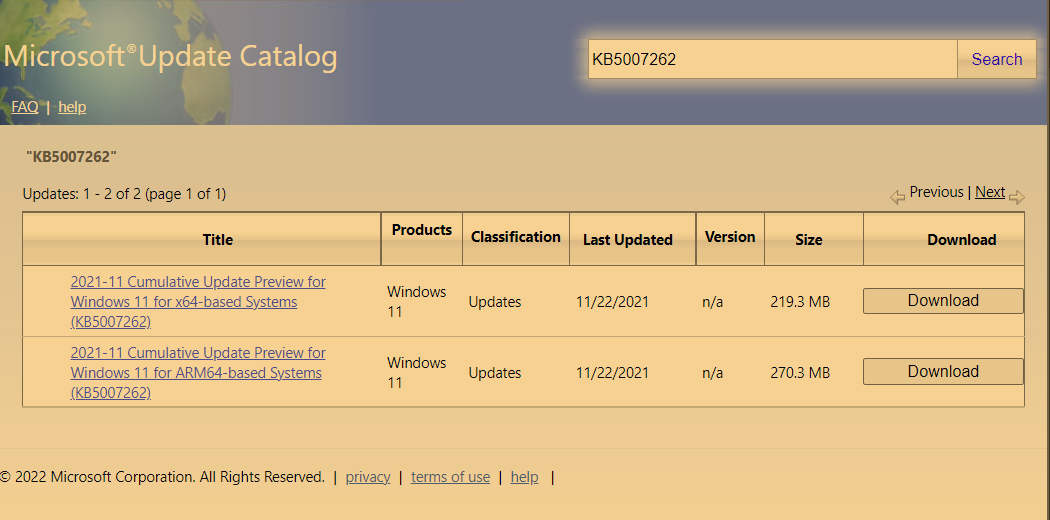Open x64-based Systems update title link
The height and width of the screenshot is (520, 1050).
pyautogui.click(x=198, y=302)
